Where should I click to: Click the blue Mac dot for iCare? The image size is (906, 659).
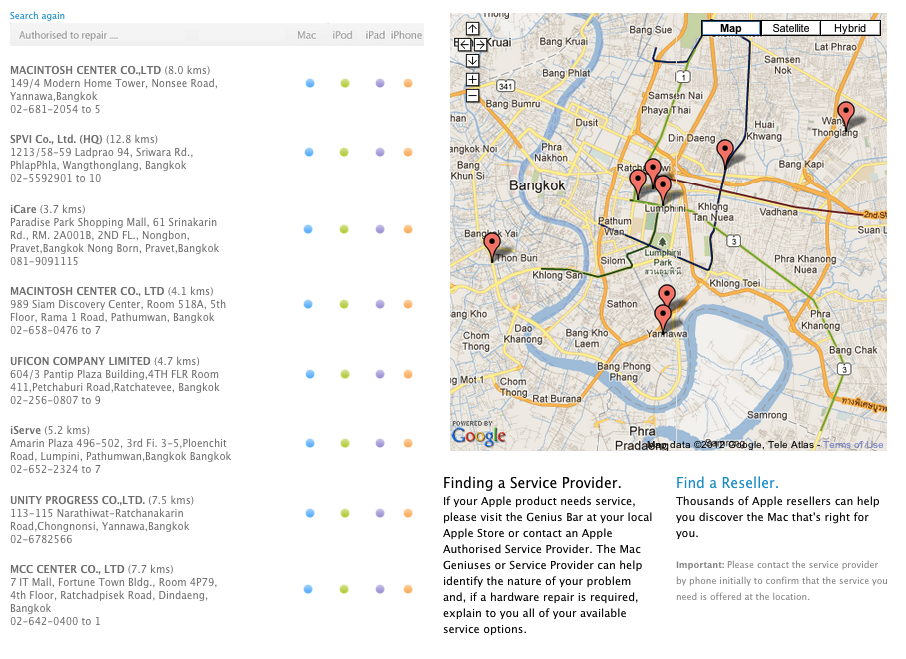click(308, 229)
